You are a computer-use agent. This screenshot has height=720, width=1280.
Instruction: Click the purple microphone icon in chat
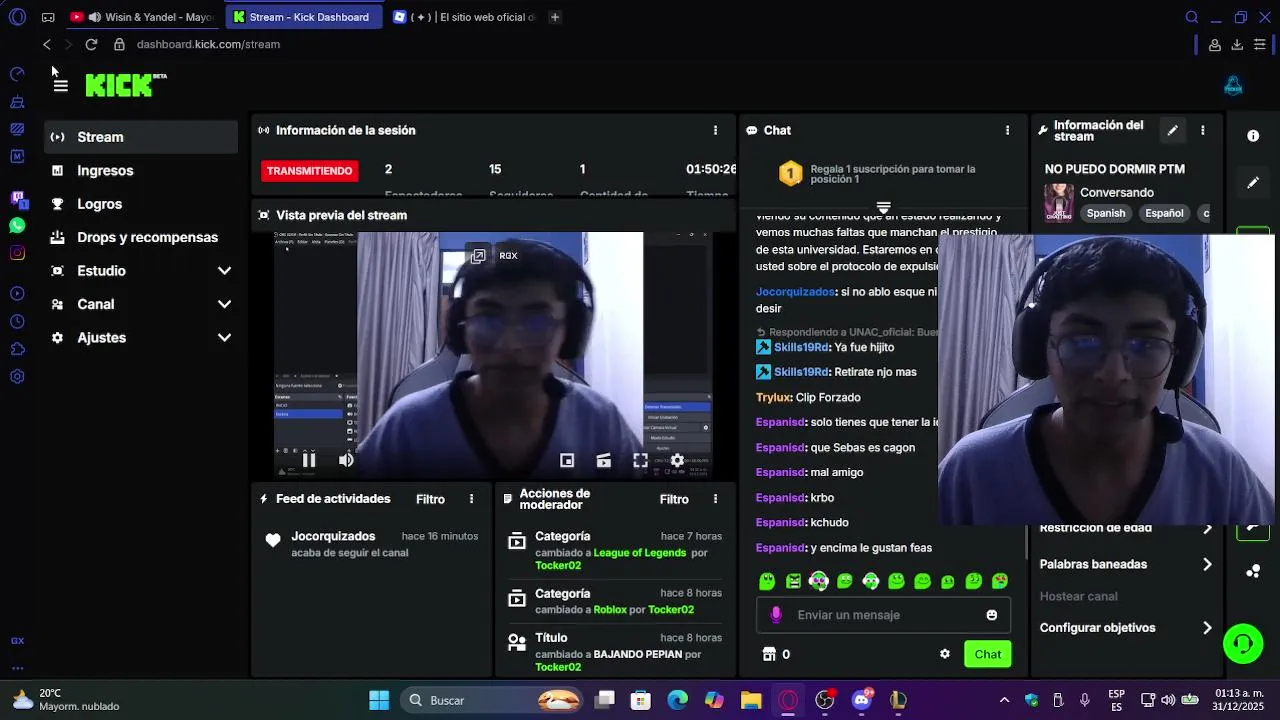click(776, 615)
